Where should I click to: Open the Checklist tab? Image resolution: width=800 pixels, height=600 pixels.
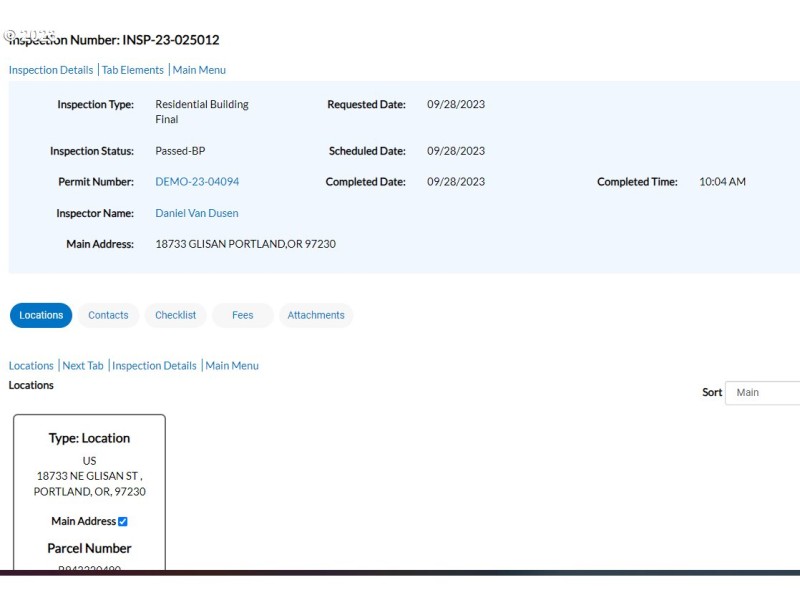tap(176, 315)
